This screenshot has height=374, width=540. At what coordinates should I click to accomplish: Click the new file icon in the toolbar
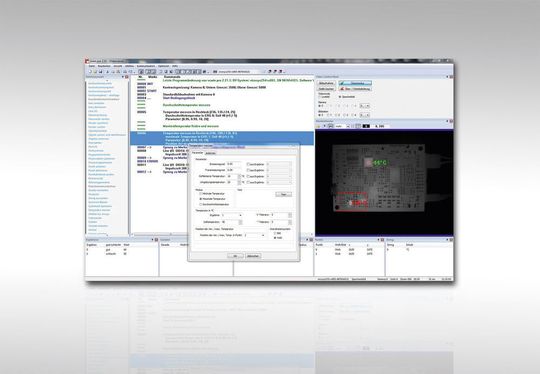point(90,72)
